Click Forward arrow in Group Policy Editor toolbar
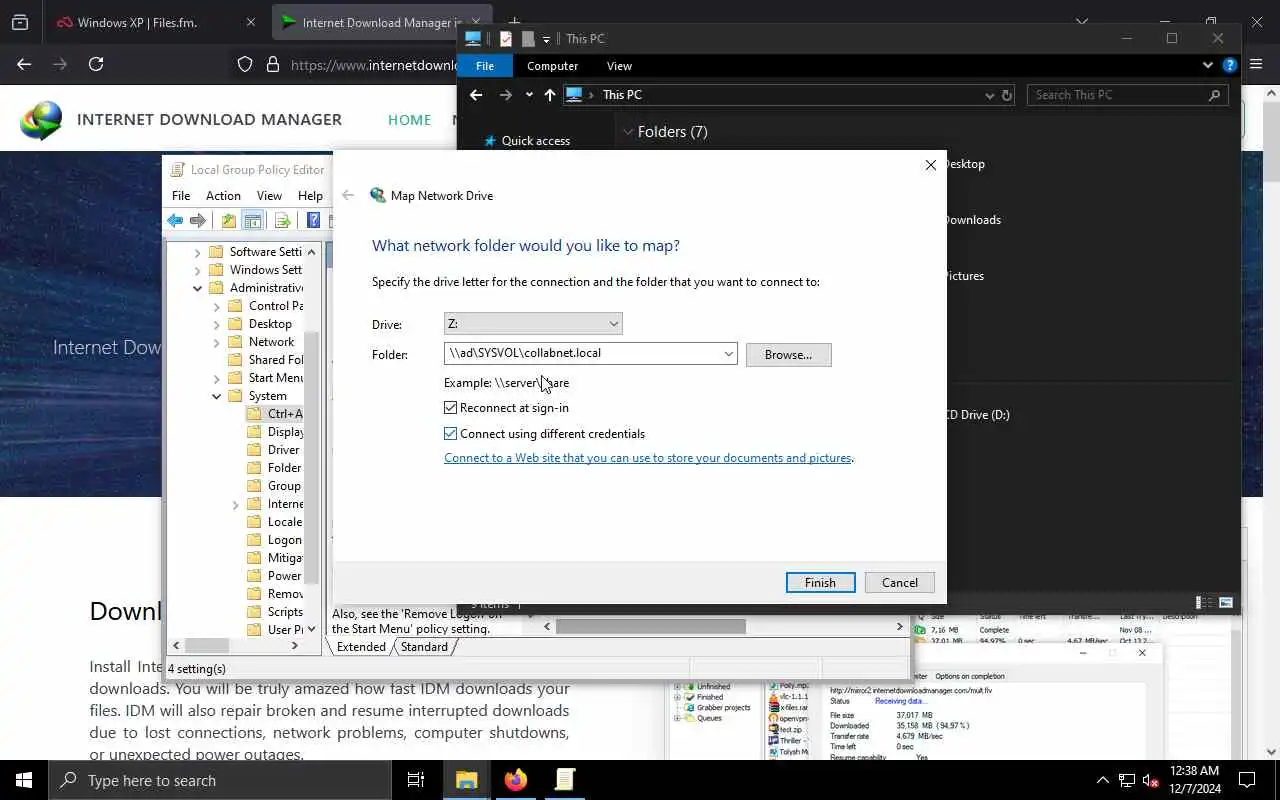 pyautogui.click(x=198, y=221)
